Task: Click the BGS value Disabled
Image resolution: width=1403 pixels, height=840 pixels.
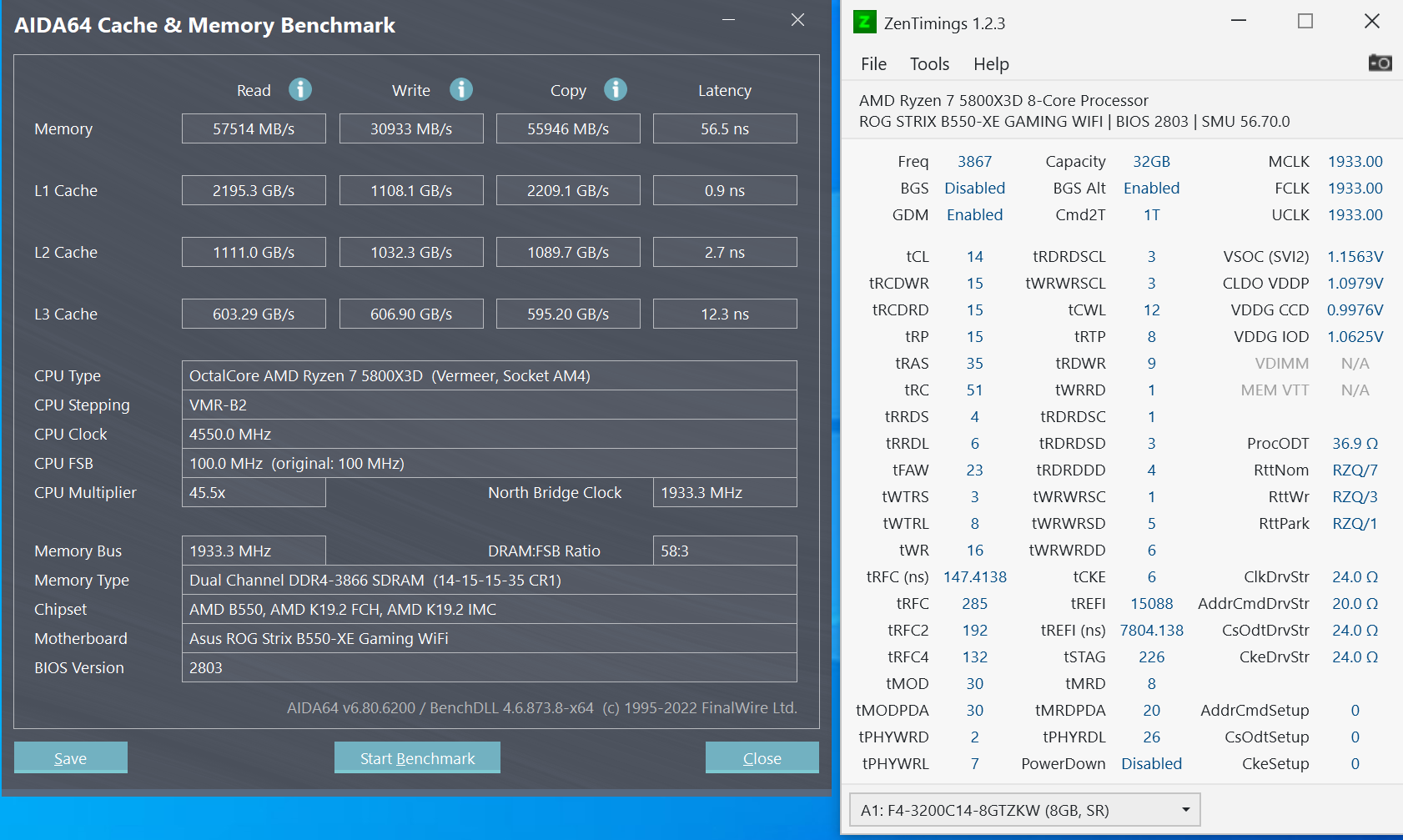Action: coord(974,188)
